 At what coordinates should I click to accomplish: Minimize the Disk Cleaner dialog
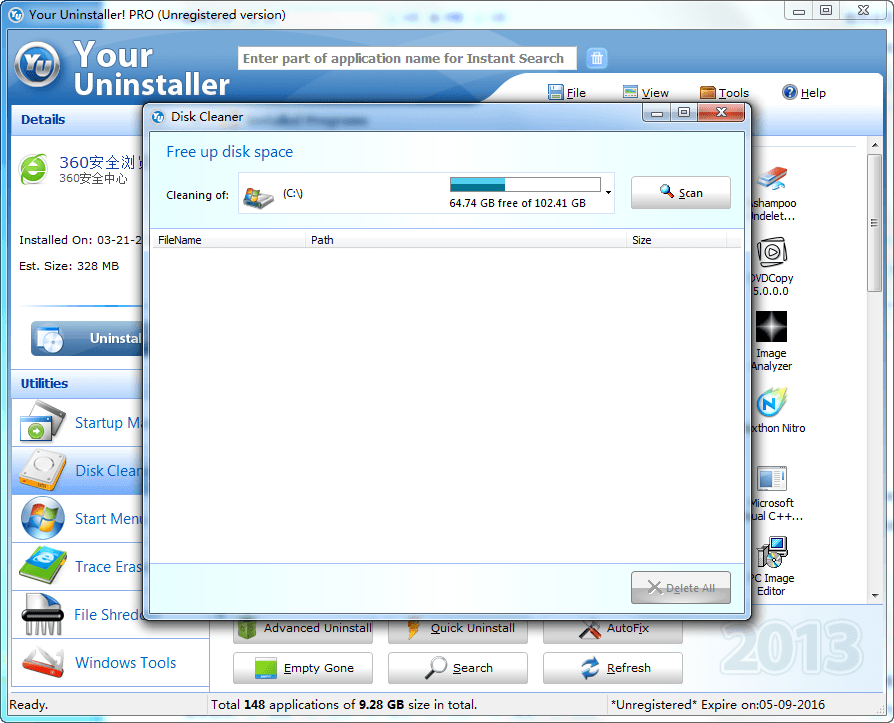click(657, 112)
